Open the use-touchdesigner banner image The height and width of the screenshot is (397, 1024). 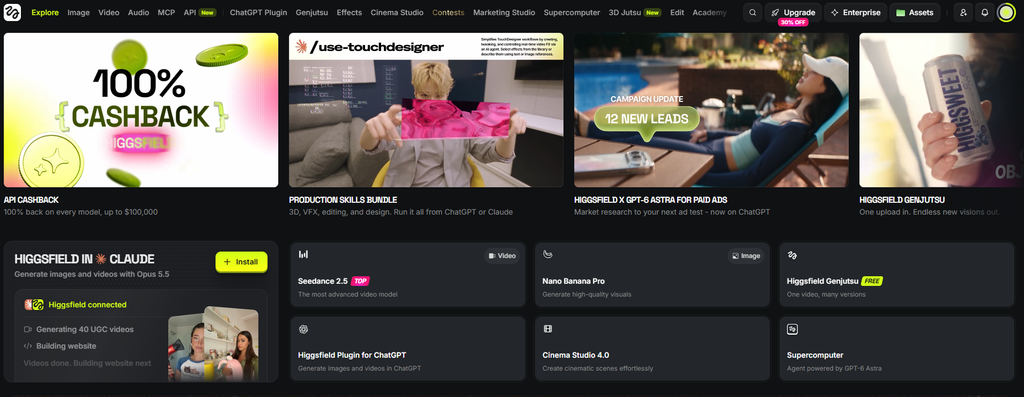(426, 110)
